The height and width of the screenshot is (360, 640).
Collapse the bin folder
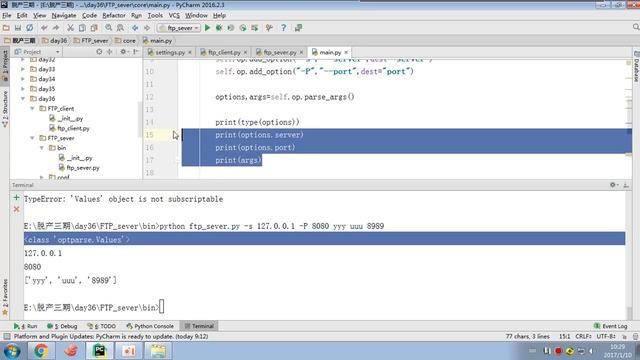[x=42, y=148]
